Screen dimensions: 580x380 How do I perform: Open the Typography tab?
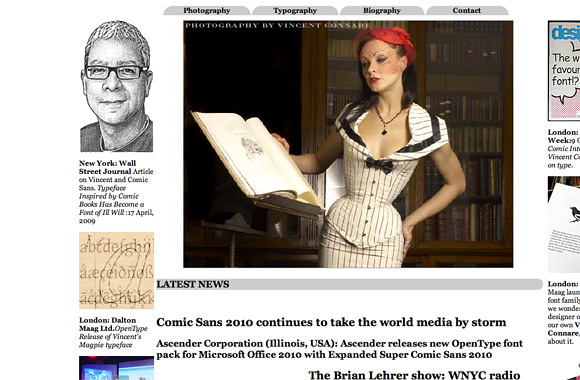tap(295, 11)
